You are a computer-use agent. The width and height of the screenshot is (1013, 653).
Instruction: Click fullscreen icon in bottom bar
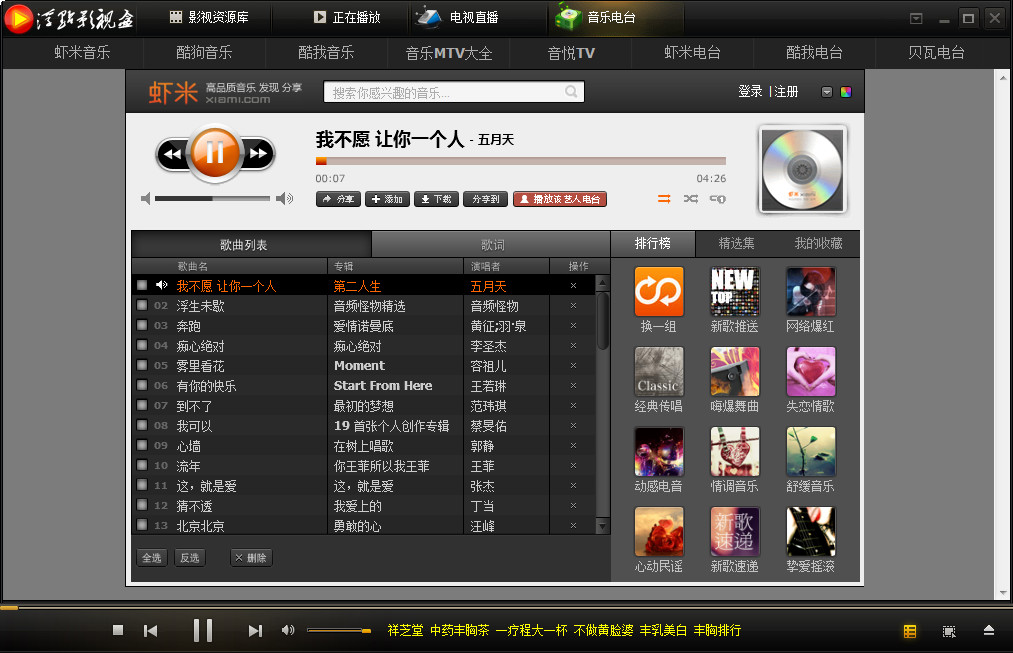coord(949,631)
